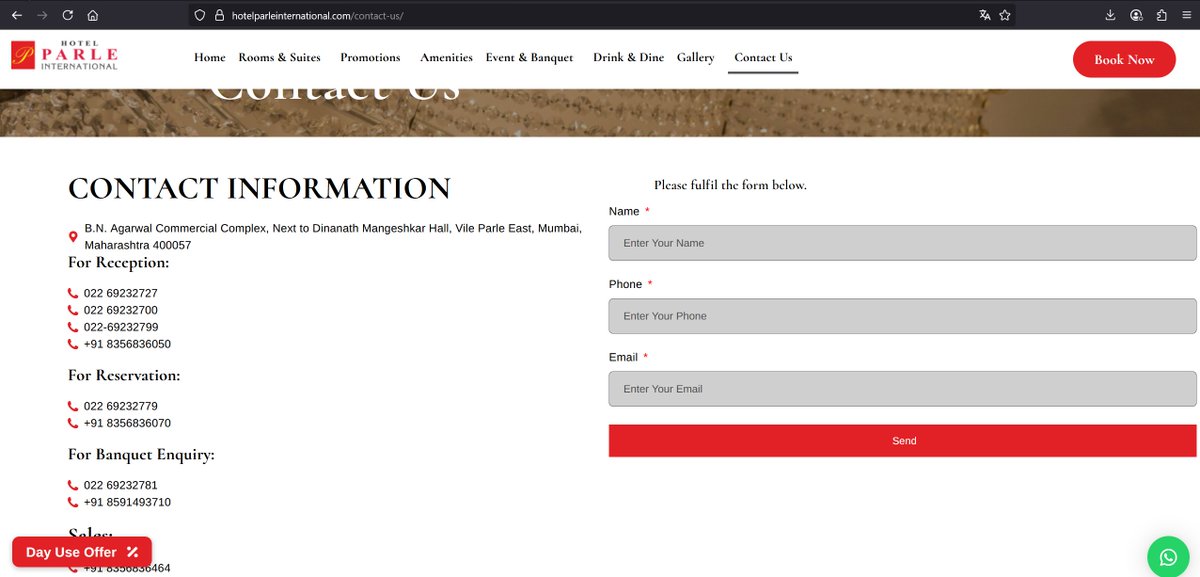Click the phone icon beside 022 69232781
1200x577 pixels.
click(x=72, y=484)
